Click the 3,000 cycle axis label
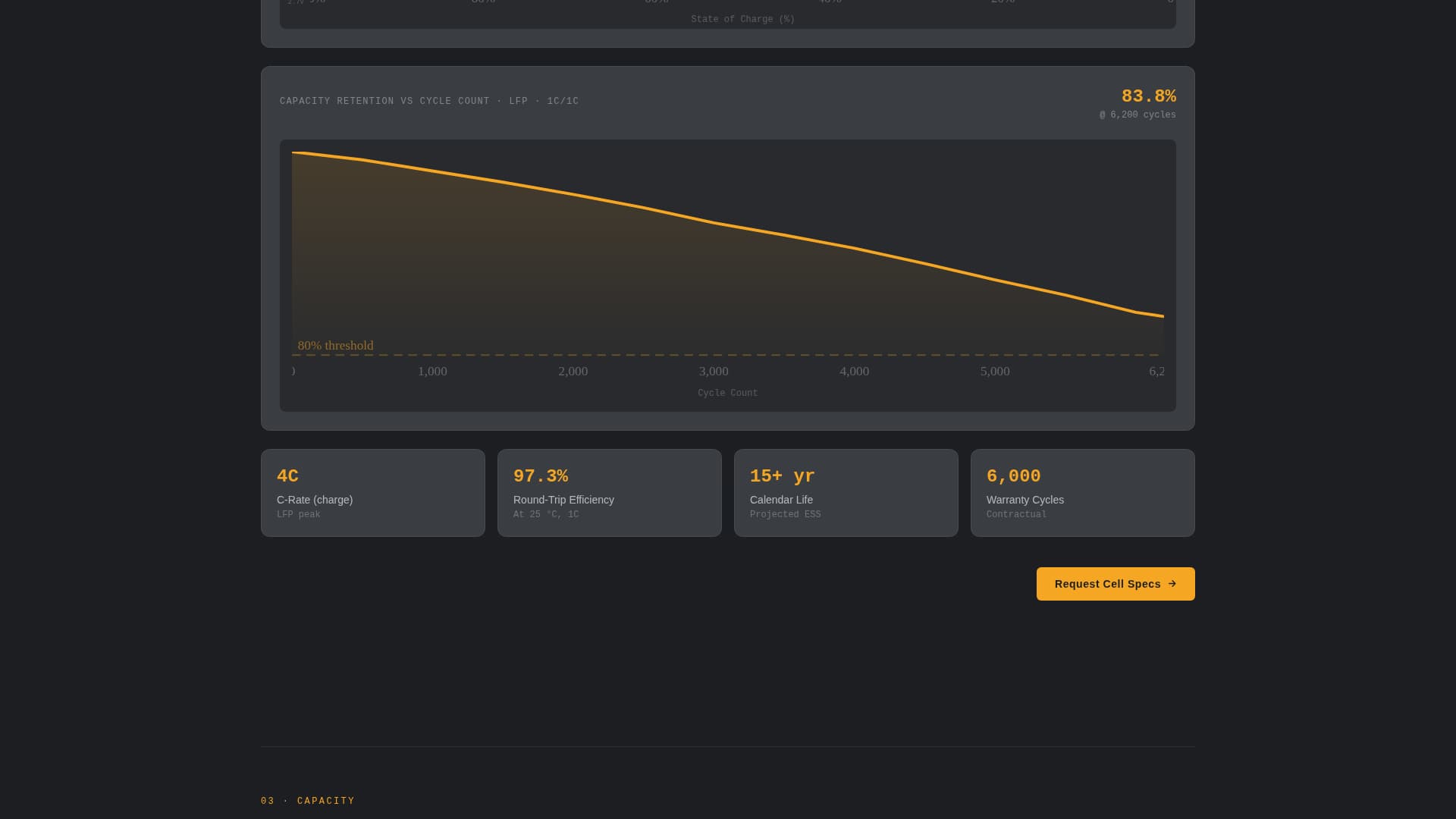The image size is (1456, 819). [x=713, y=372]
